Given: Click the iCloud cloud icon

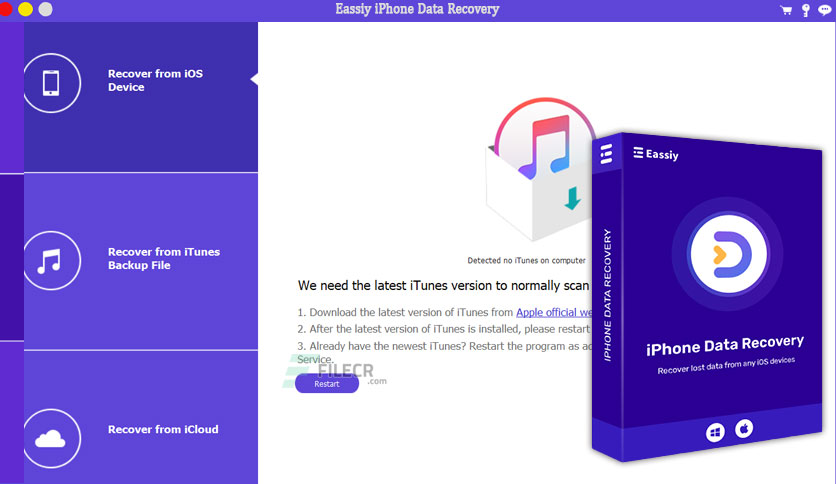Looking at the screenshot, I should 51,438.
